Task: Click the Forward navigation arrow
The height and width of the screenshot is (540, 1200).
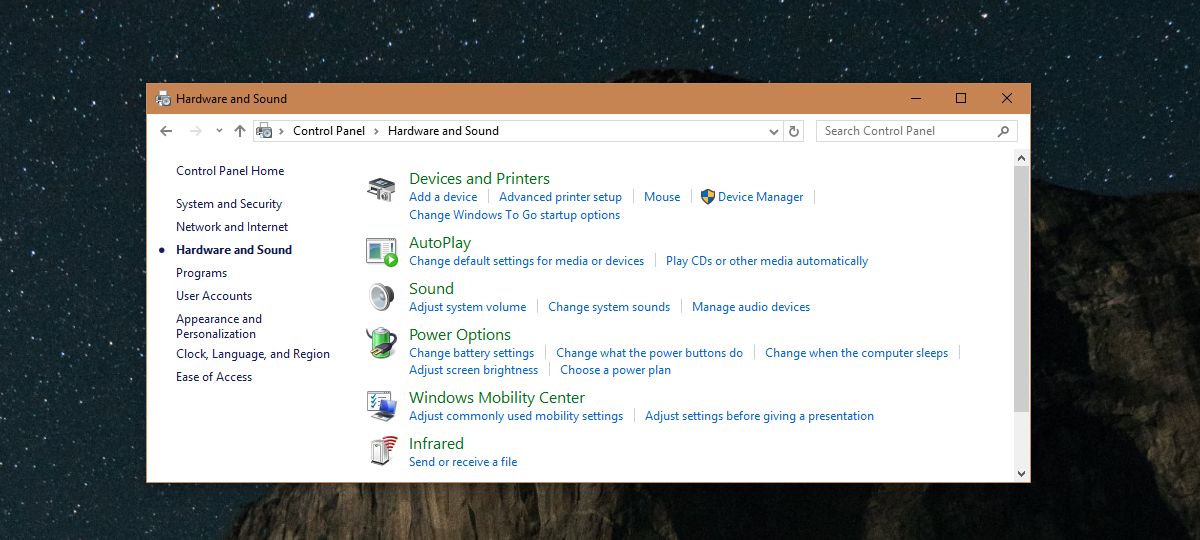Action: coord(196,131)
